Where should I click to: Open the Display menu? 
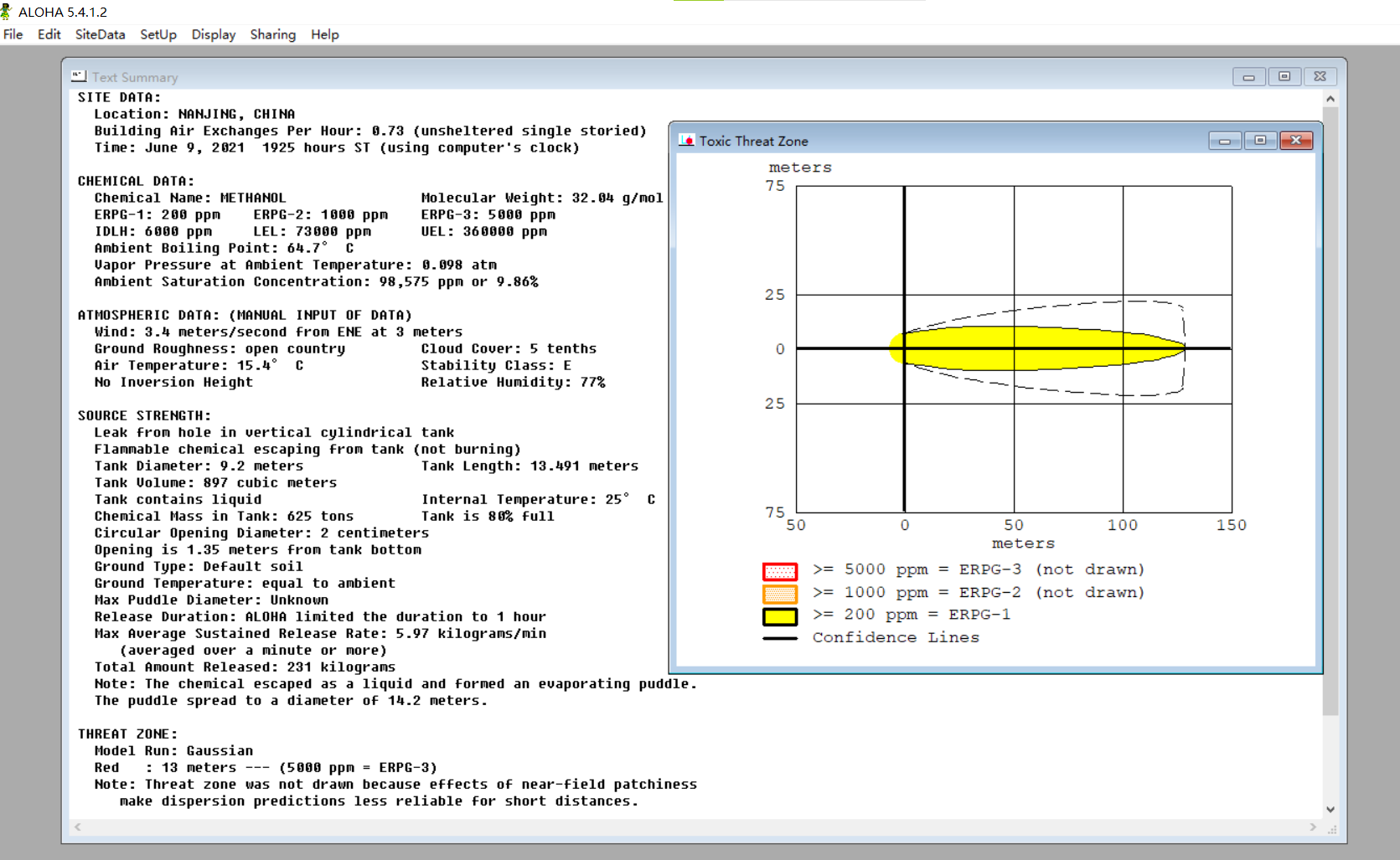coord(214,34)
